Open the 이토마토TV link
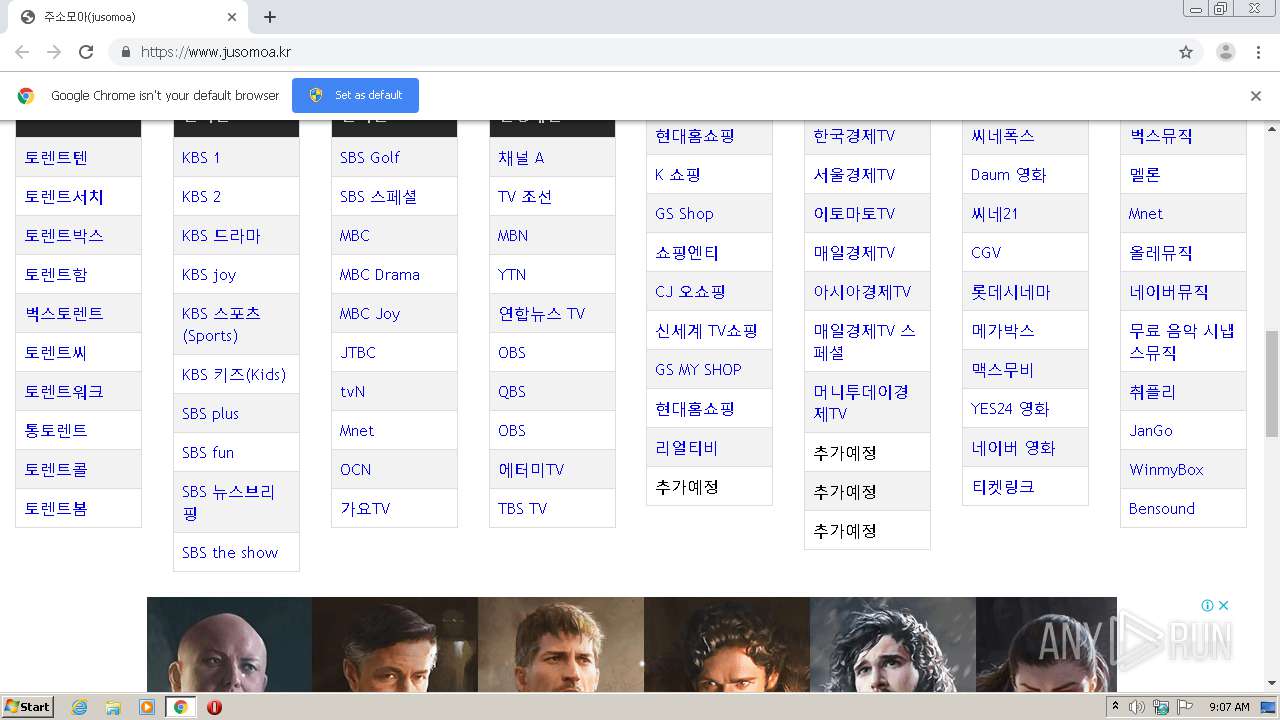 (x=854, y=214)
